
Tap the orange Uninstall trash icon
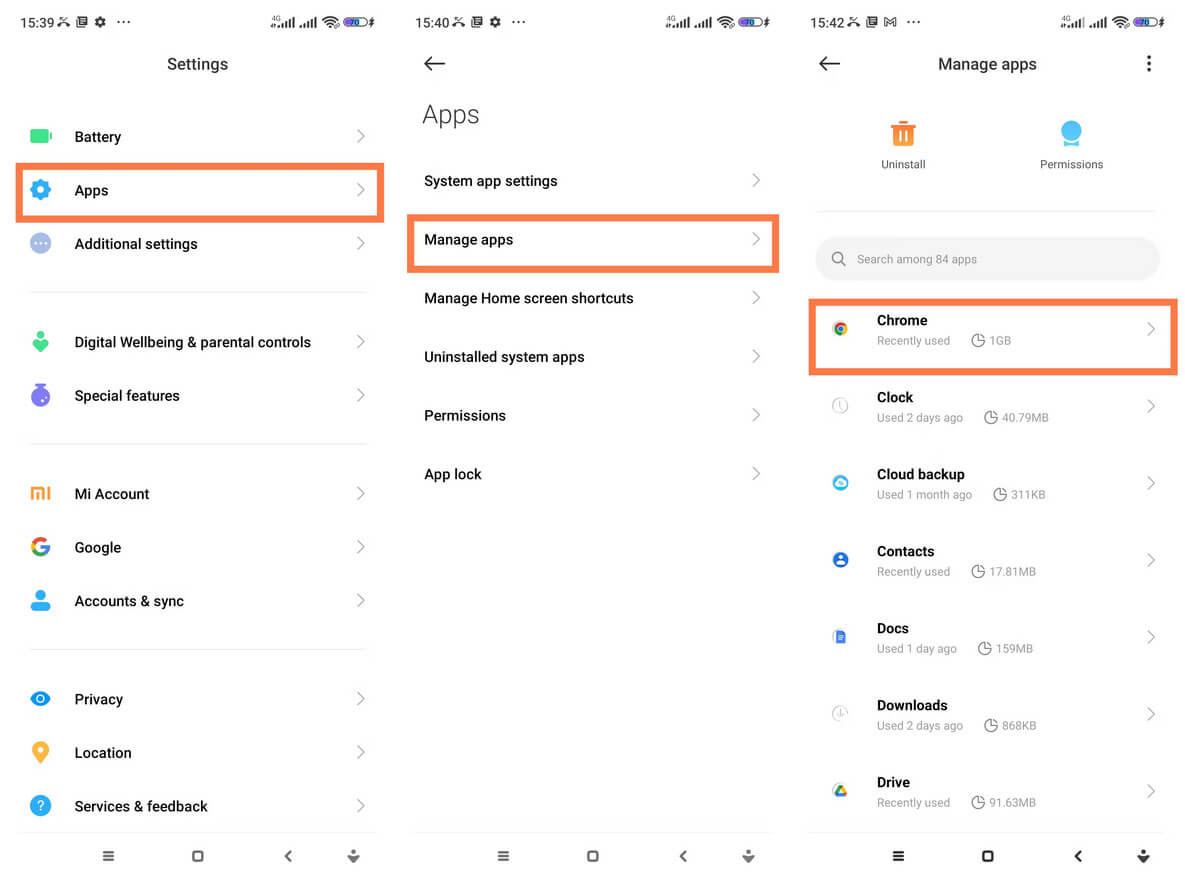pyautogui.click(x=903, y=134)
